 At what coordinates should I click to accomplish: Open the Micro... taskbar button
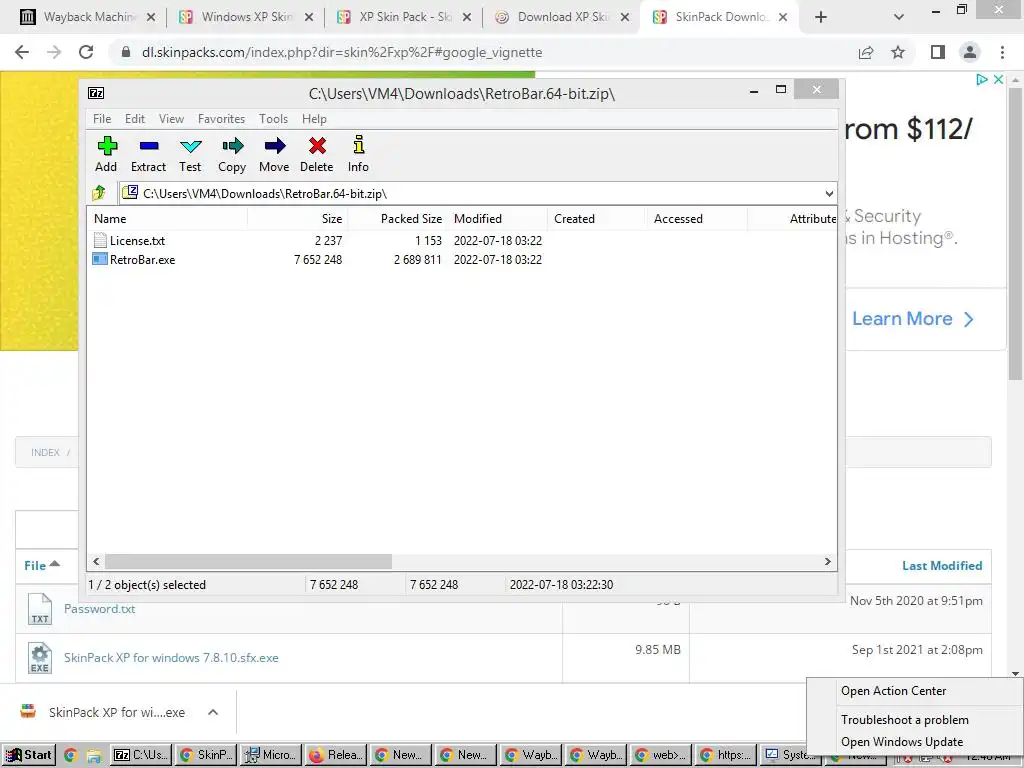tap(271, 756)
